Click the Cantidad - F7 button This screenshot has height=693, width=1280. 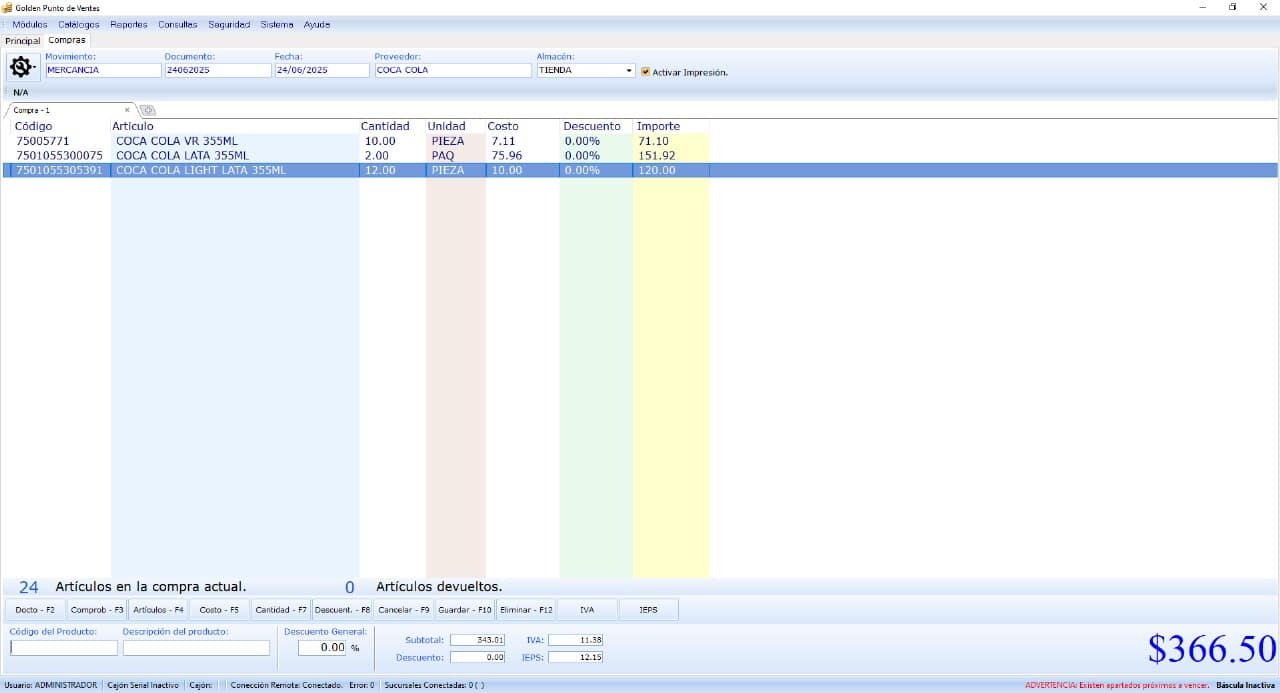tap(281, 609)
